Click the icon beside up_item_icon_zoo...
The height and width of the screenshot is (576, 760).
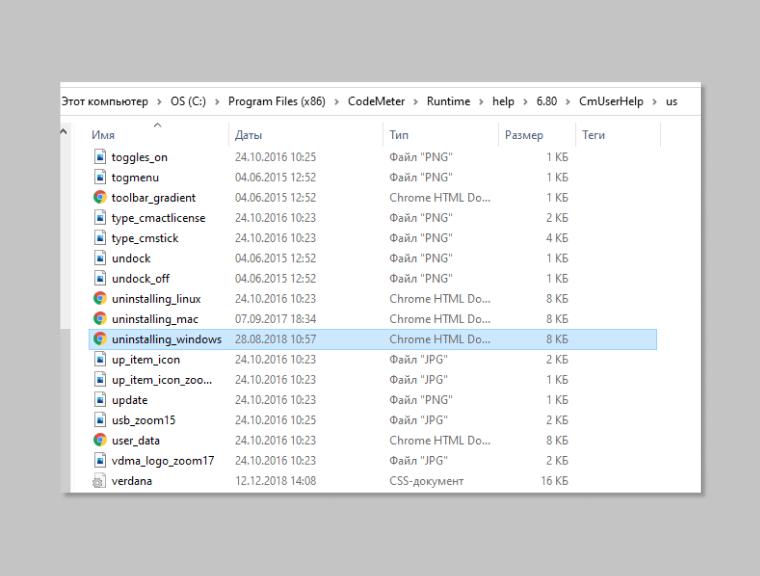tap(99, 379)
